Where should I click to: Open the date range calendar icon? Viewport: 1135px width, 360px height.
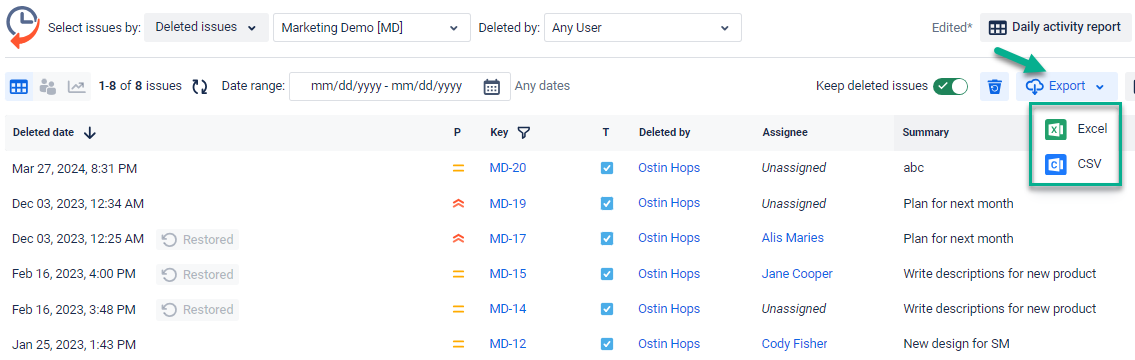pos(491,86)
